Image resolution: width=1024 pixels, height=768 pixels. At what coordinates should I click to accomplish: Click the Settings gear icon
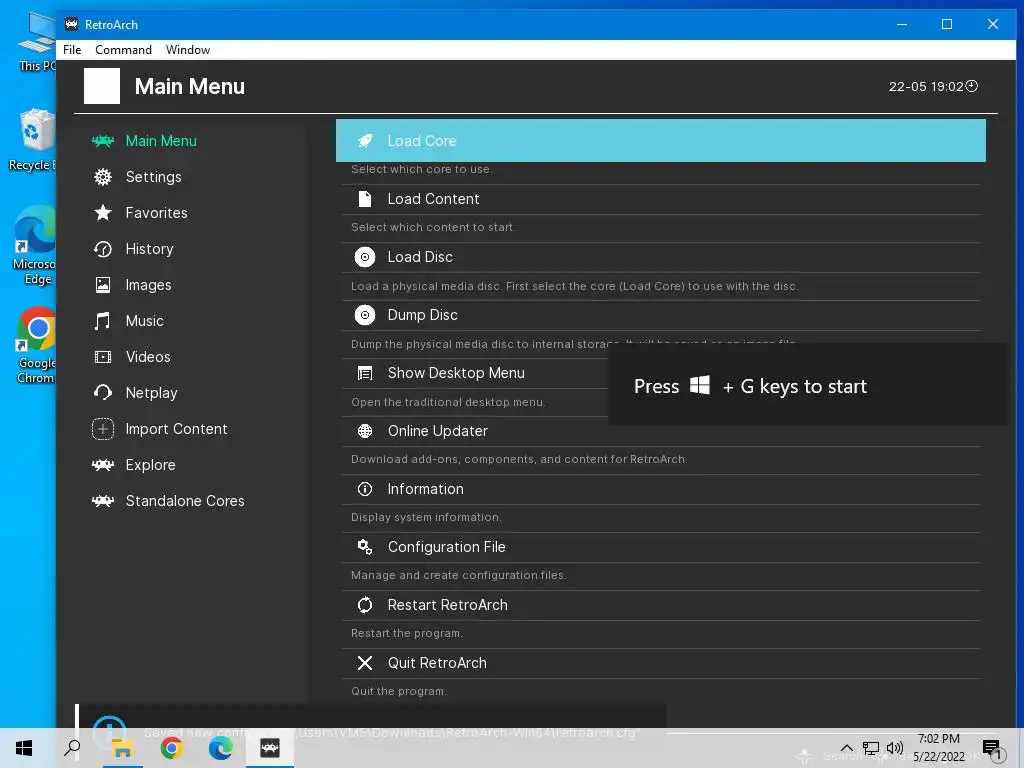[103, 177]
